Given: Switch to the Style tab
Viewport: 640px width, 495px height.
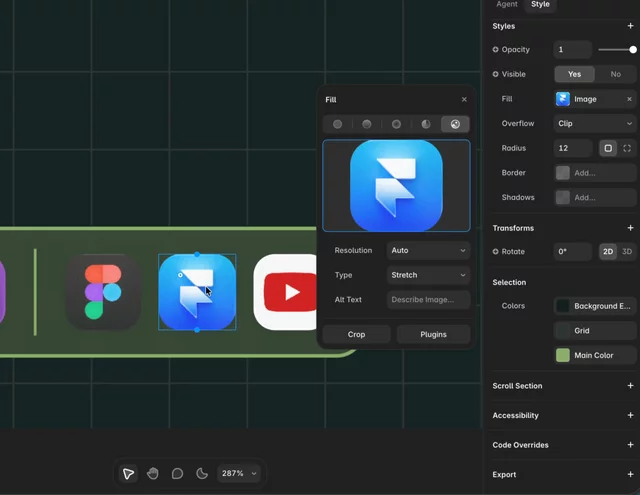Looking at the screenshot, I should click(x=540, y=4).
